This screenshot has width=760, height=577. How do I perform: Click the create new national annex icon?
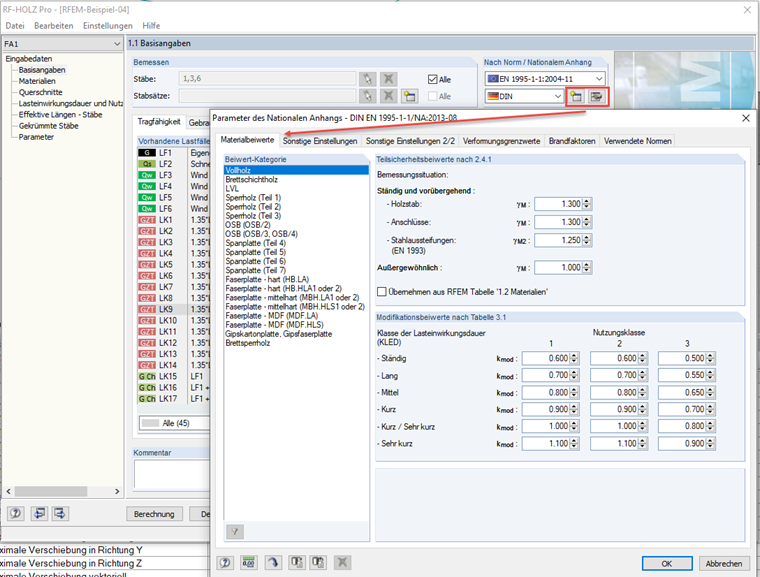pyautogui.click(x=576, y=97)
